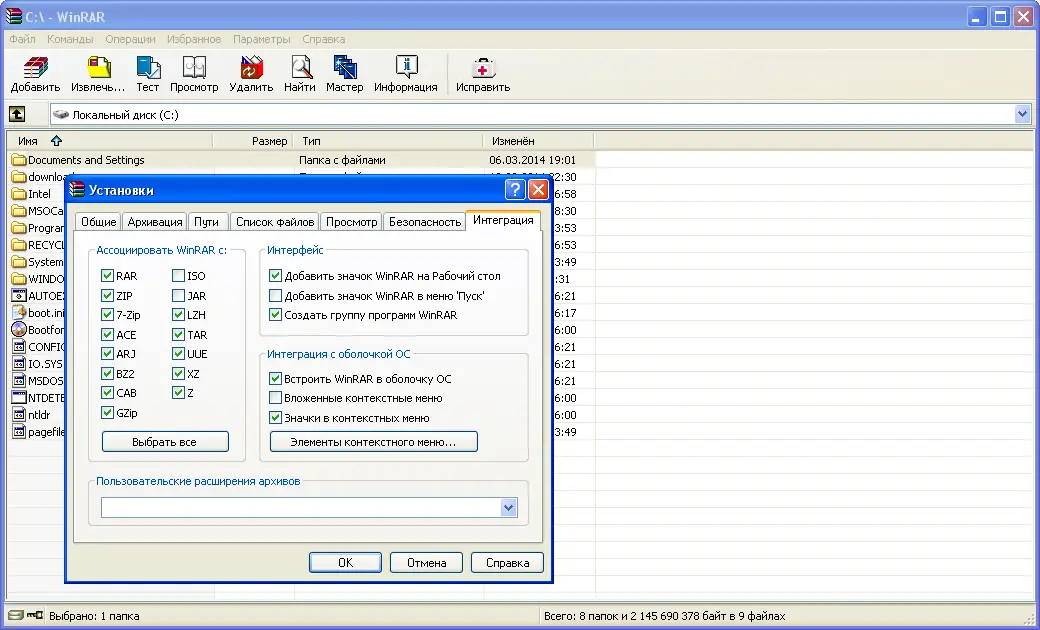Screen dimensions: 1040x630
Task: Switch to the Список файлов tab
Action: (x=275, y=221)
